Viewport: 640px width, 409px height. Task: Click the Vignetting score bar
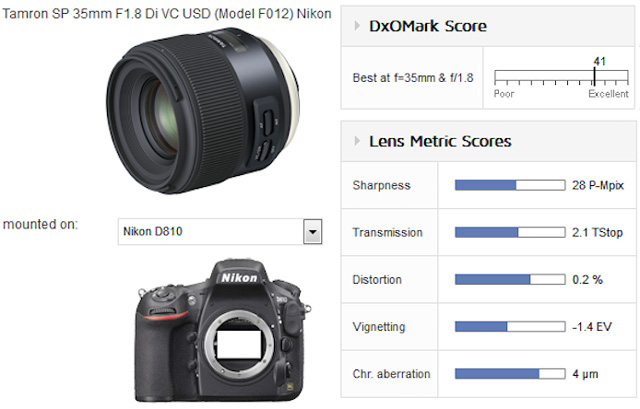coord(510,327)
